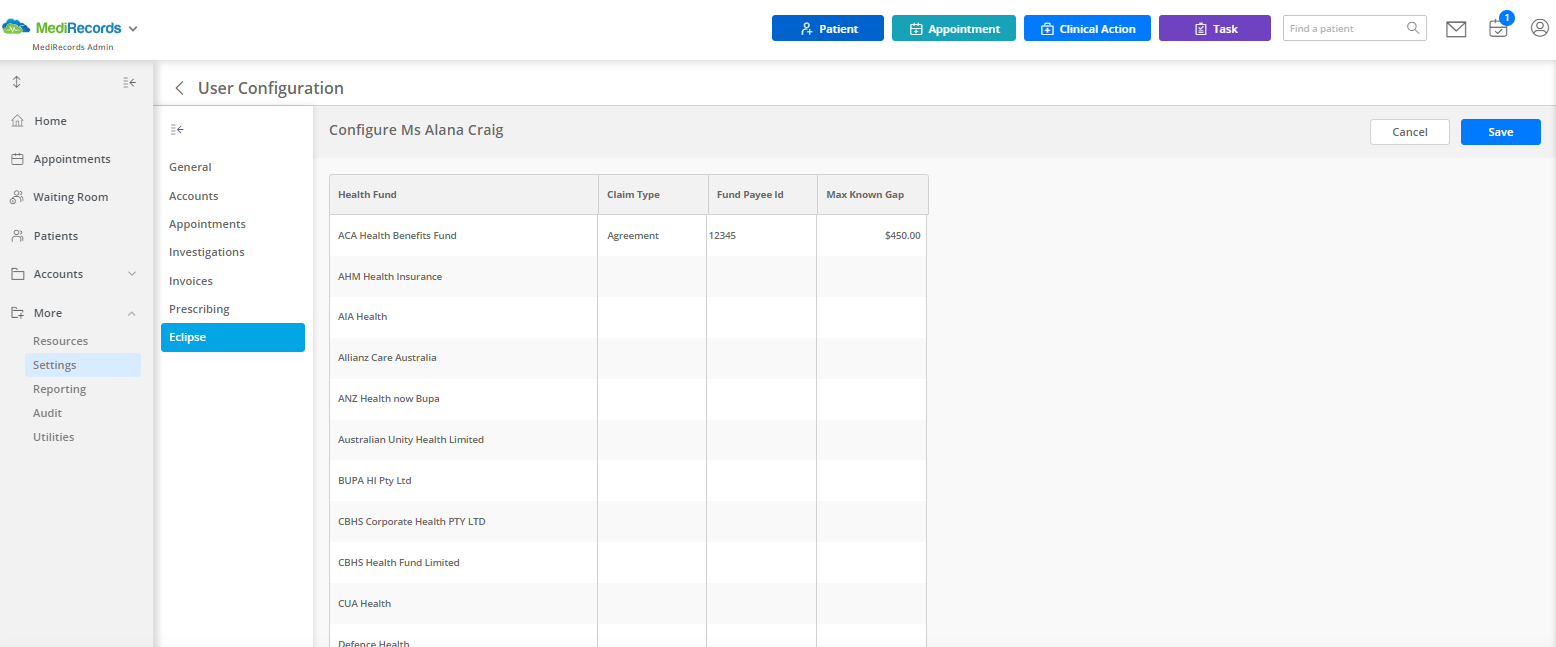Screen dimensions: 1556x647
Task: Open the Appointments configuration tab
Action: point(207,224)
